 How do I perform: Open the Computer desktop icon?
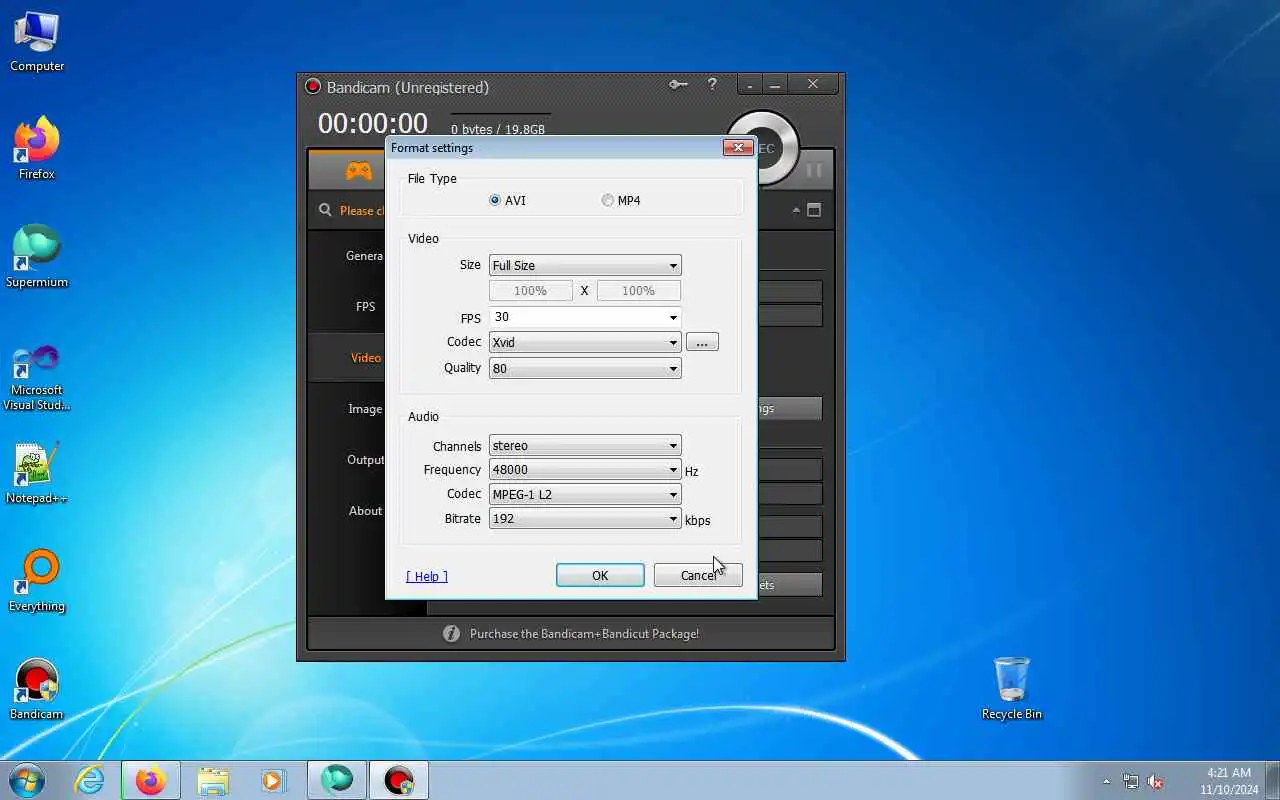point(37,42)
